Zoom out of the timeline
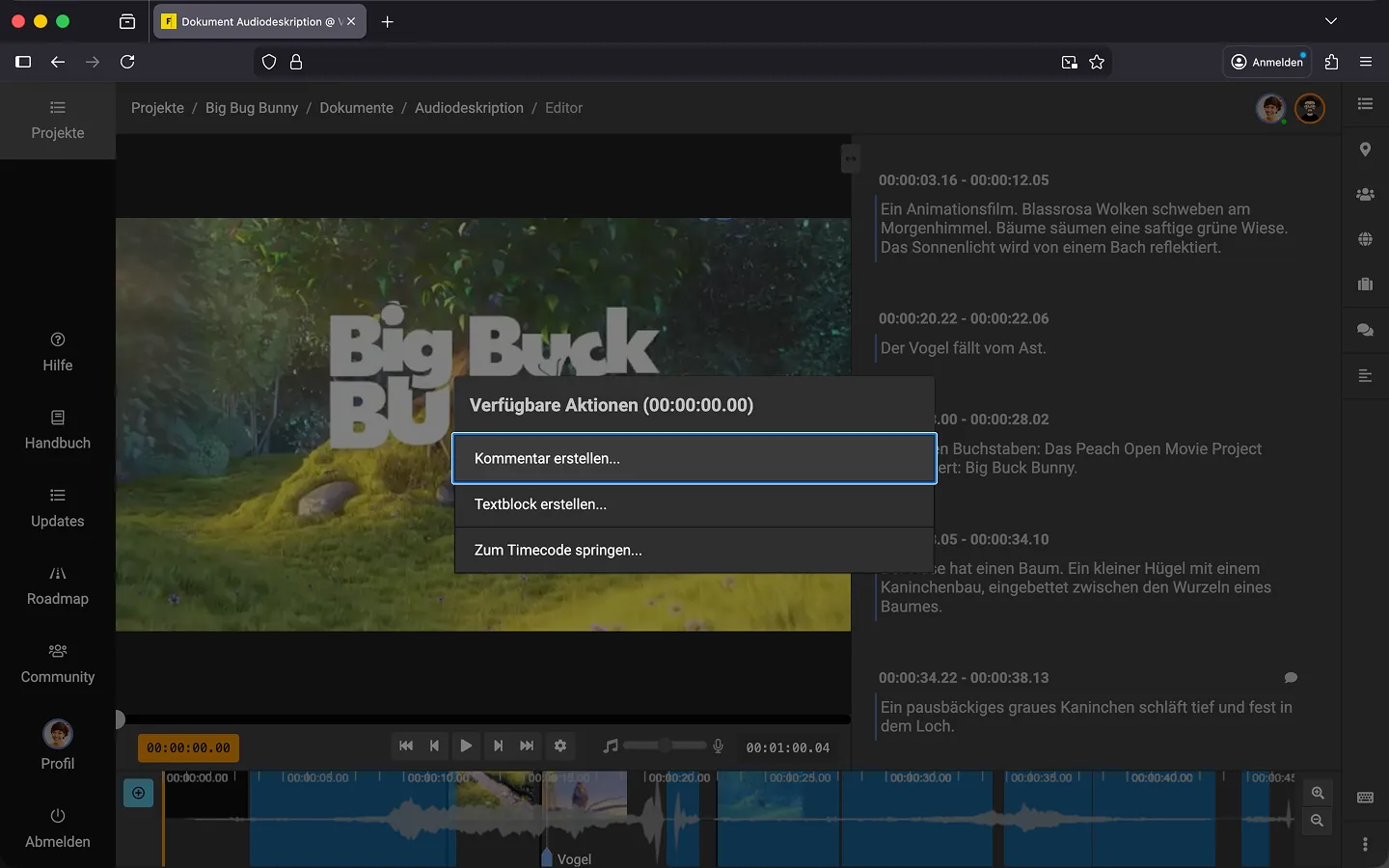The width and height of the screenshot is (1389, 868). coord(1318,821)
